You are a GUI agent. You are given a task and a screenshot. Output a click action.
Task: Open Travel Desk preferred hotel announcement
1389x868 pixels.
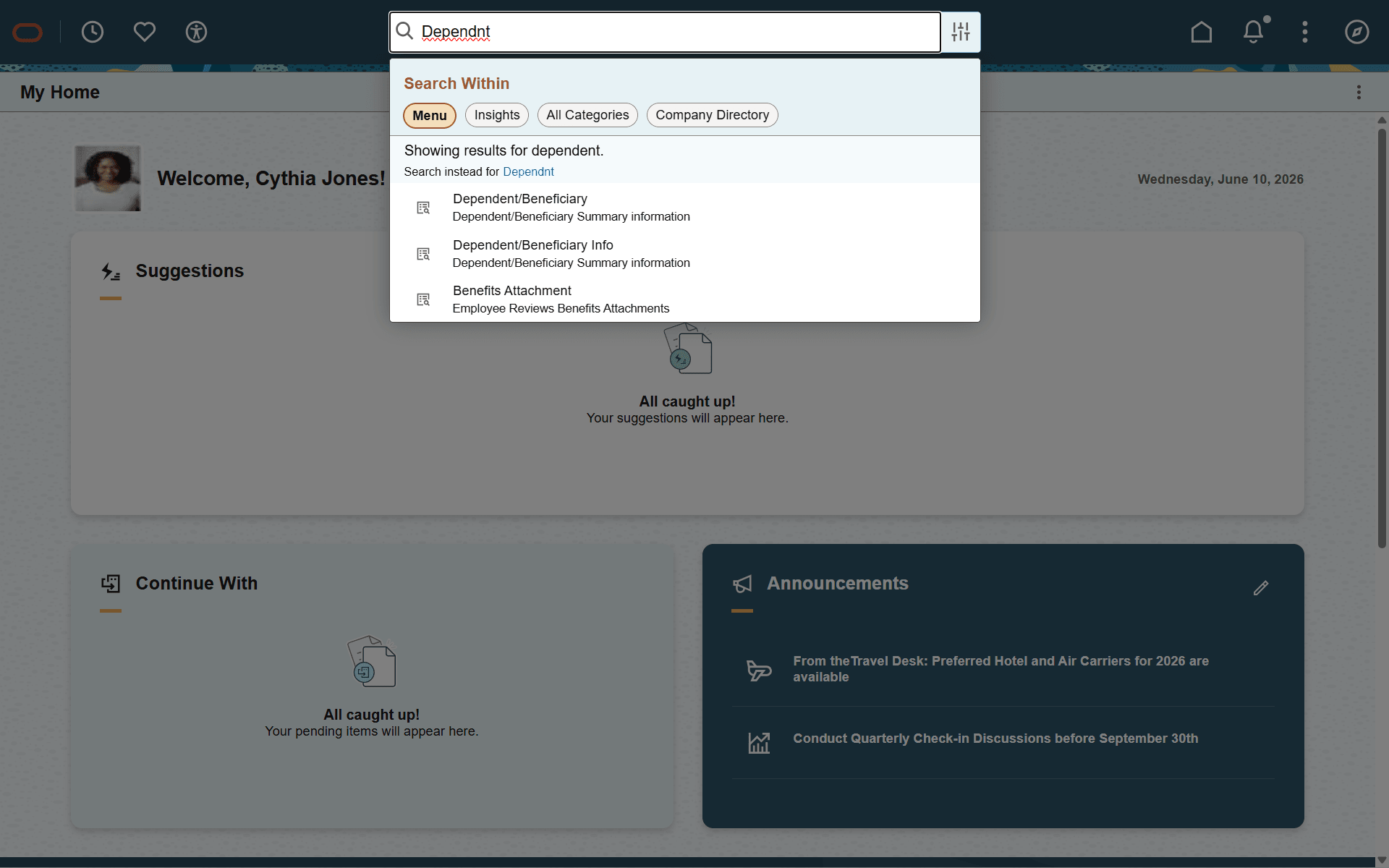[x=1001, y=669]
